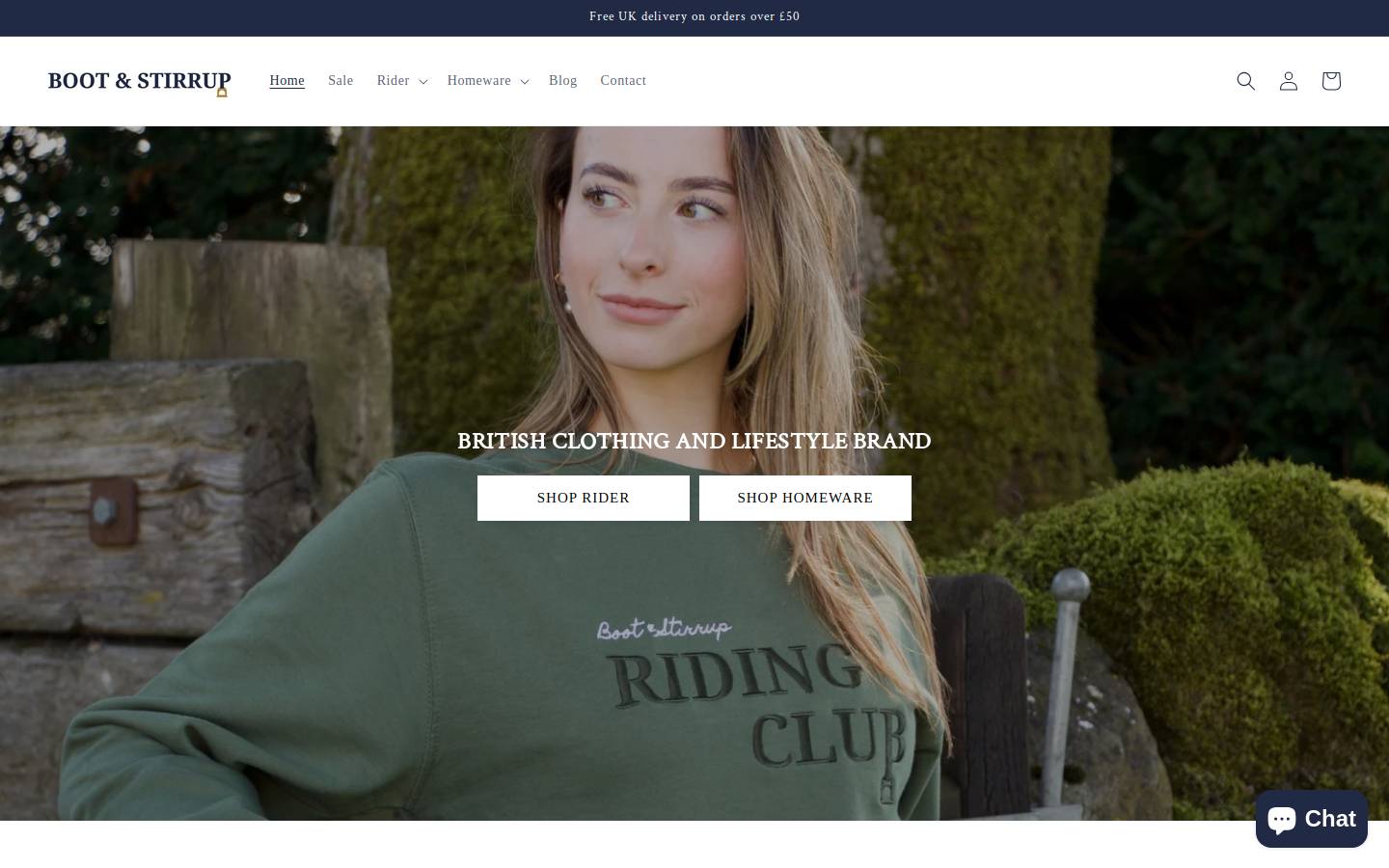Click the British Clothing and Lifestyle Brand heading

click(694, 441)
